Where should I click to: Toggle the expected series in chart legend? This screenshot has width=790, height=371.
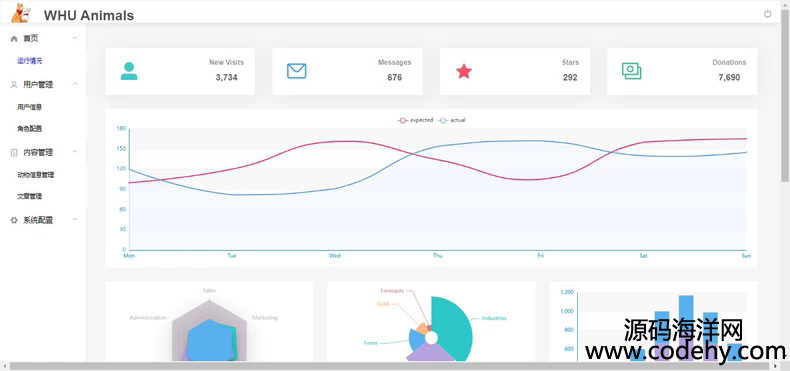click(415, 120)
